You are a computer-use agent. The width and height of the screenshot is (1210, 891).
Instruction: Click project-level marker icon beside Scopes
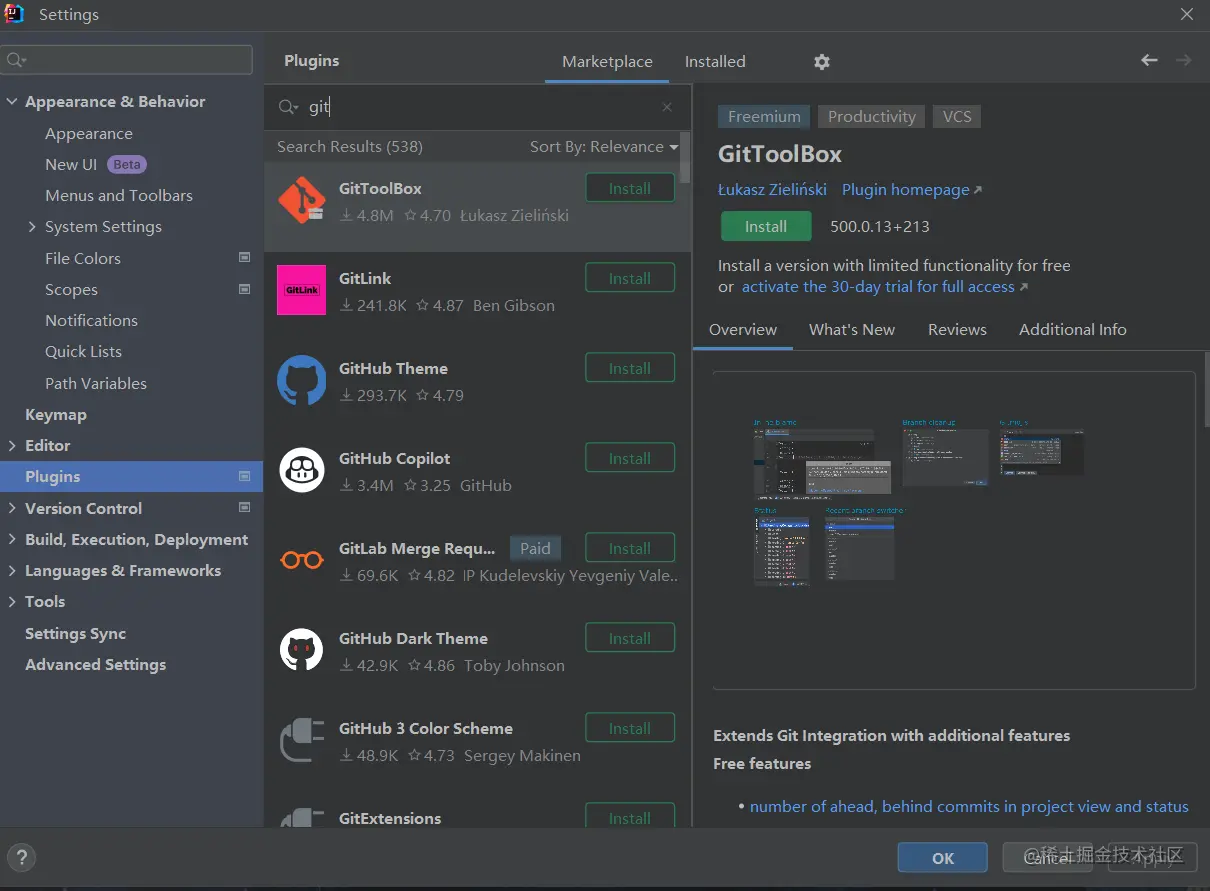[x=244, y=289]
